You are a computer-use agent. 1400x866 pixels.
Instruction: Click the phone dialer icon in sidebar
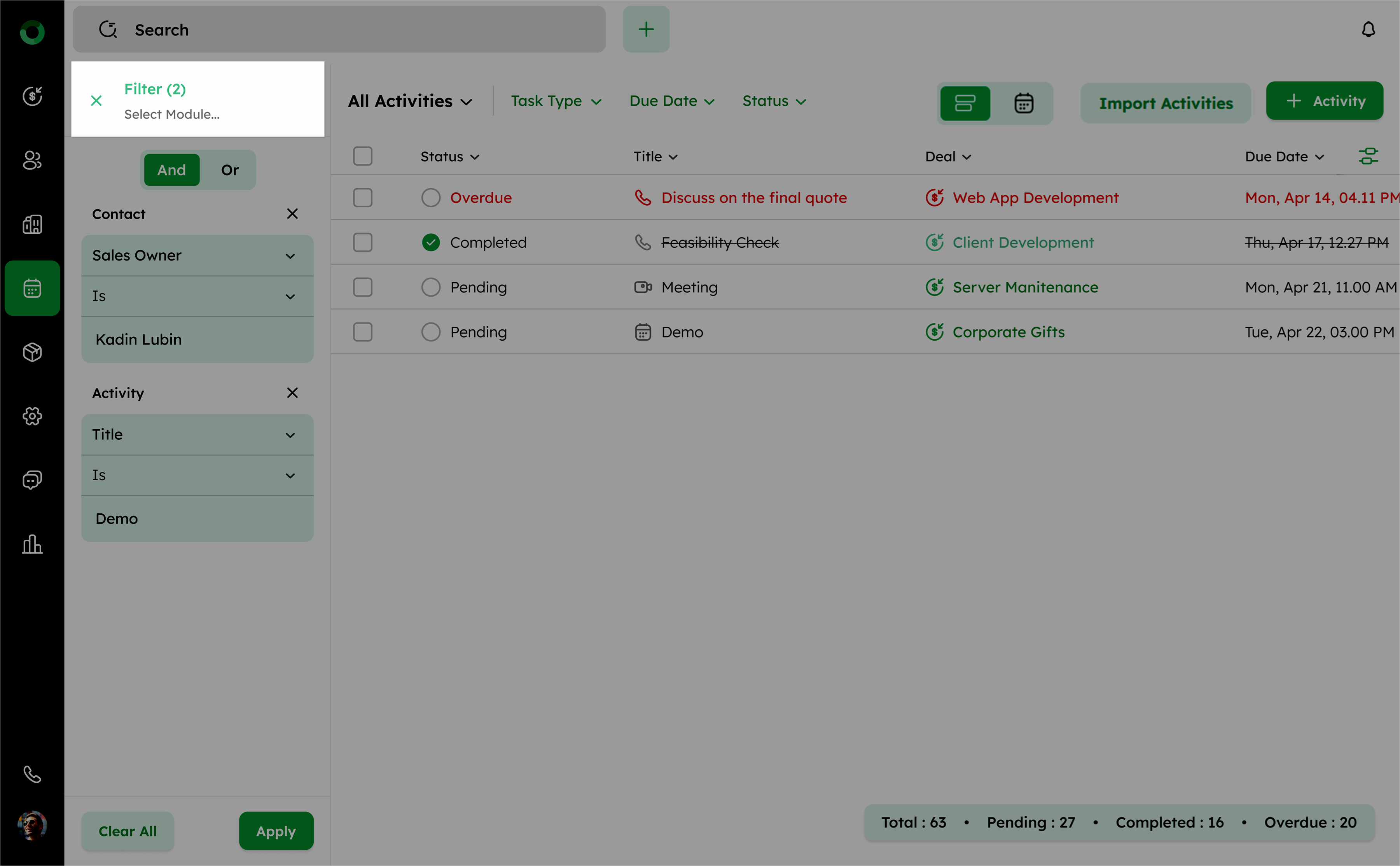click(32, 774)
